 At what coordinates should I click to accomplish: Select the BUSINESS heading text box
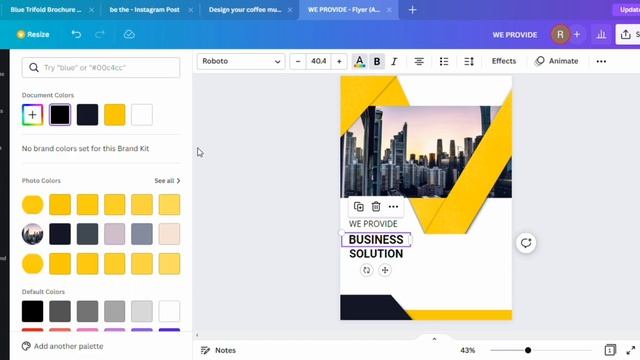click(376, 240)
